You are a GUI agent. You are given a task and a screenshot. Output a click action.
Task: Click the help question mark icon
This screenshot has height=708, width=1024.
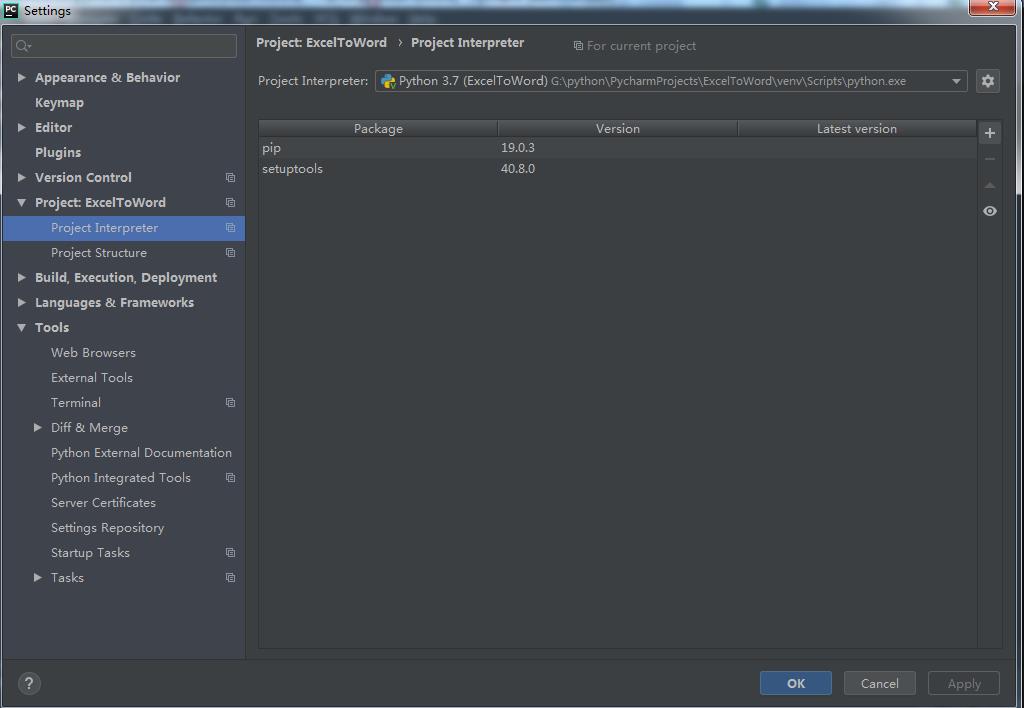click(x=29, y=683)
